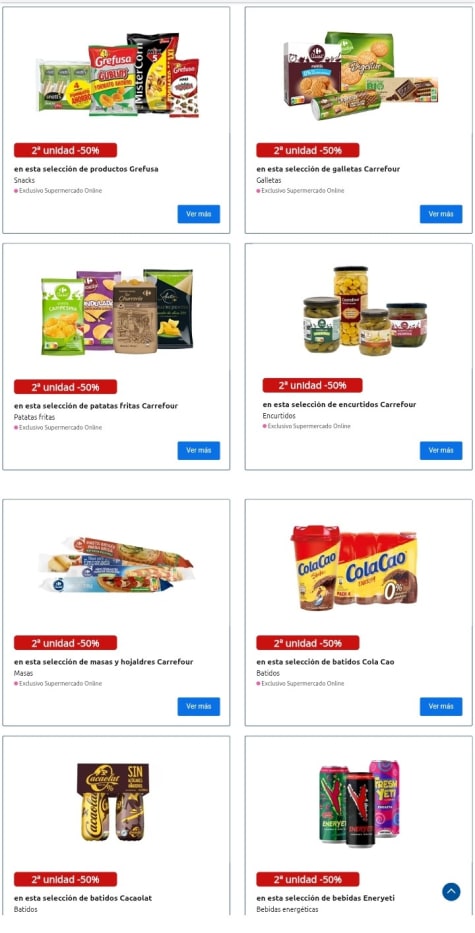Click the patatas fritas bags image
The image size is (475, 933).
pos(117,312)
